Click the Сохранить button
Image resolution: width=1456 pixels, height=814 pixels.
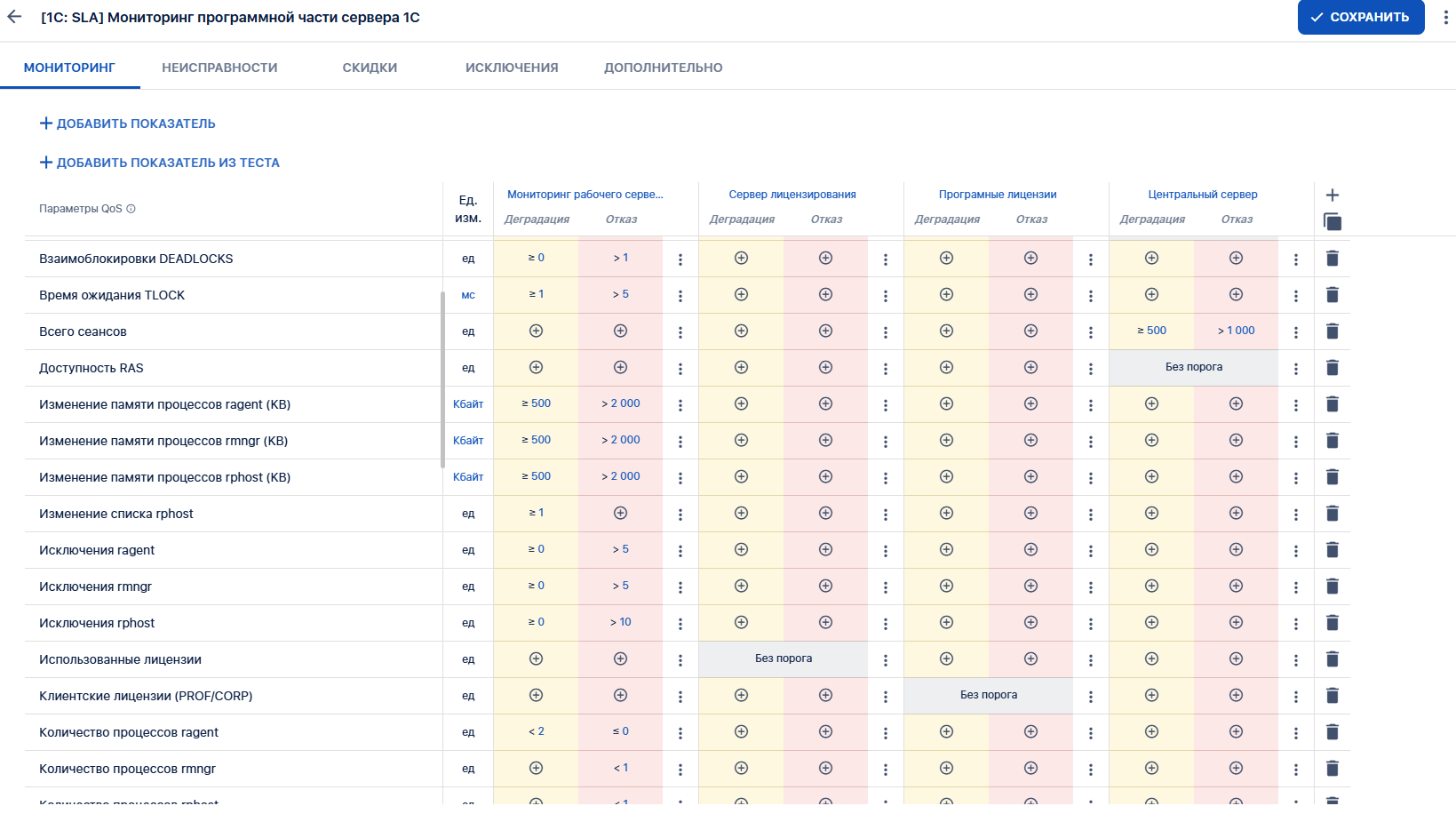coord(1360,17)
